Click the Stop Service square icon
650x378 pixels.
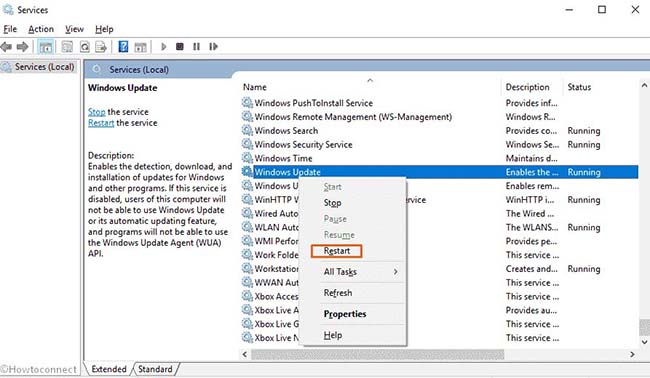click(179, 46)
